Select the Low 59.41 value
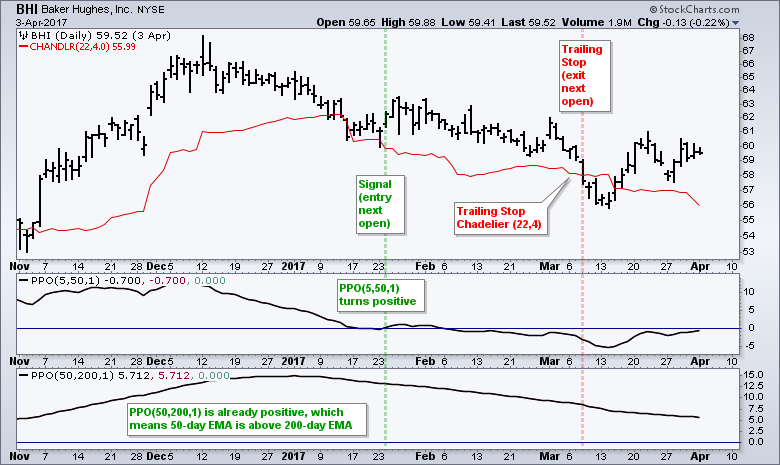This screenshot has height=465, width=780. [468, 22]
